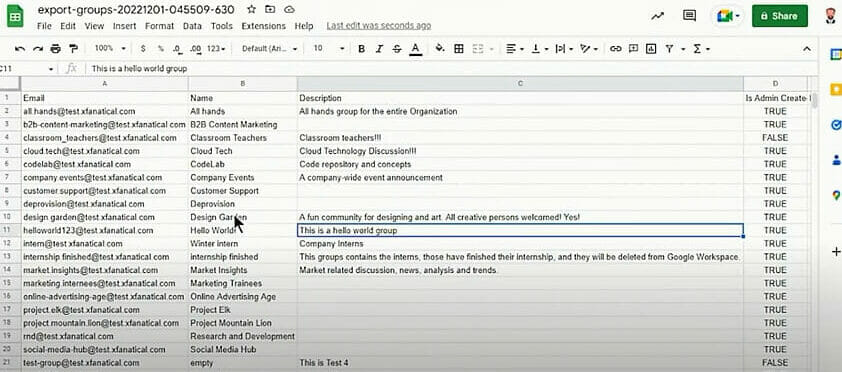Image resolution: width=842 pixels, height=372 pixels.
Task: Open the vertical align dropdown
Action: [x=540, y=49]
